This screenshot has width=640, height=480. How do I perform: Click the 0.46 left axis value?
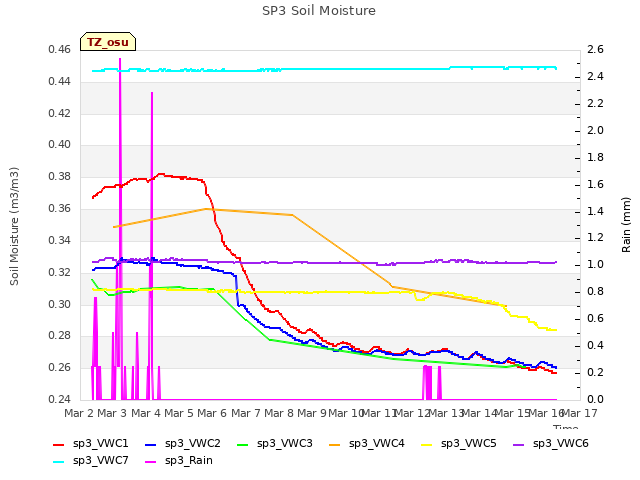60,50
